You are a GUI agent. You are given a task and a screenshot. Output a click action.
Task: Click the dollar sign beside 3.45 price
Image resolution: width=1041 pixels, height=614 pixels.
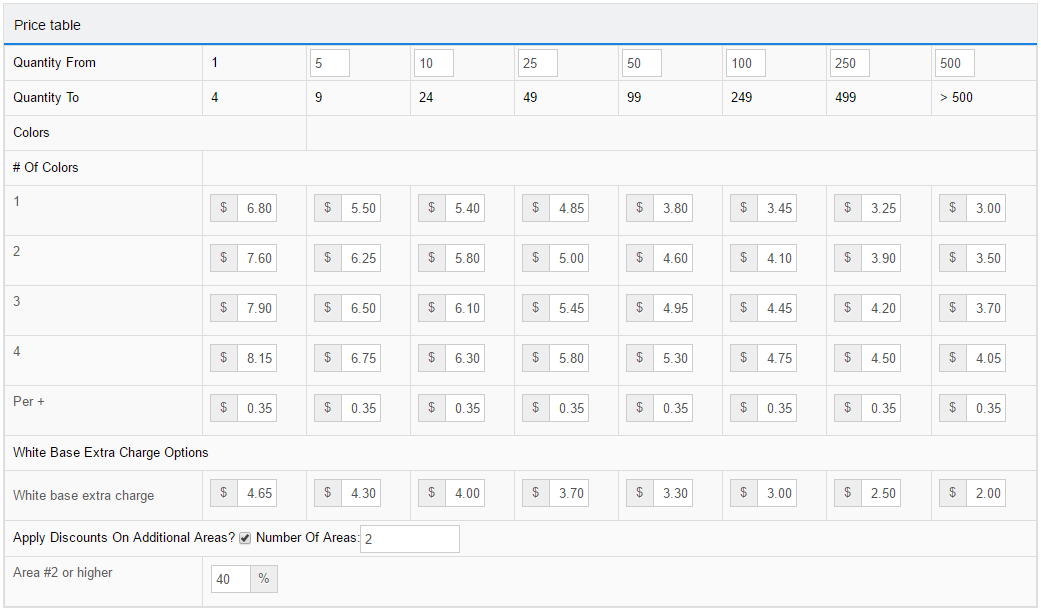[744, 208]
